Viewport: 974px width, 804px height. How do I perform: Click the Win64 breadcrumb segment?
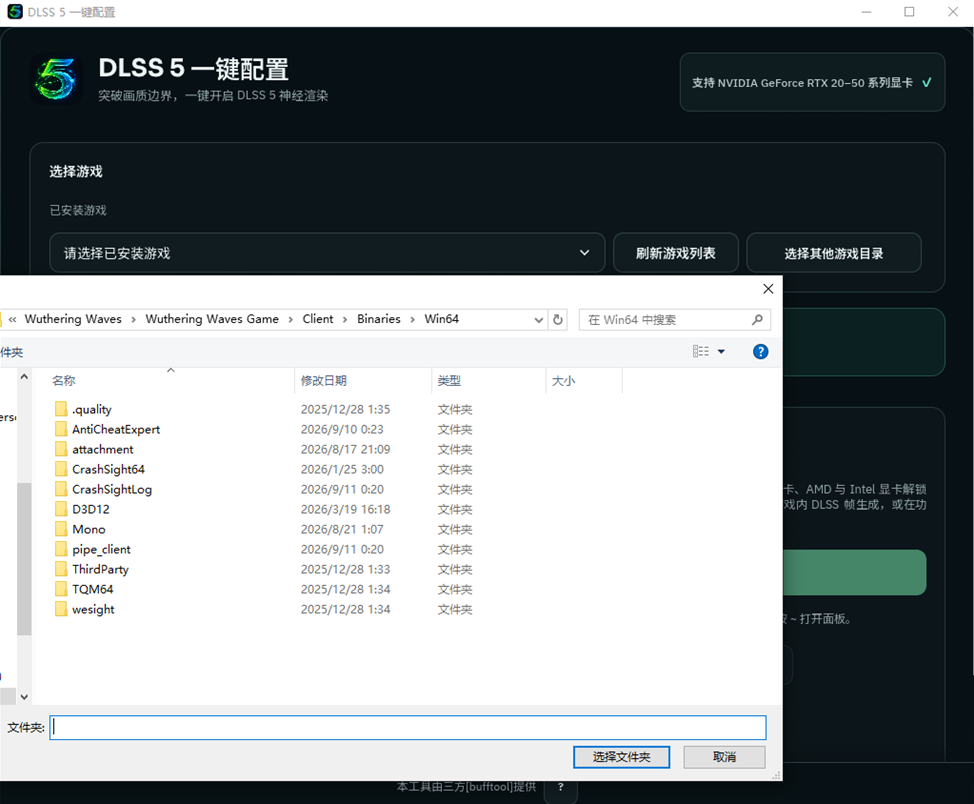point(442,319)
